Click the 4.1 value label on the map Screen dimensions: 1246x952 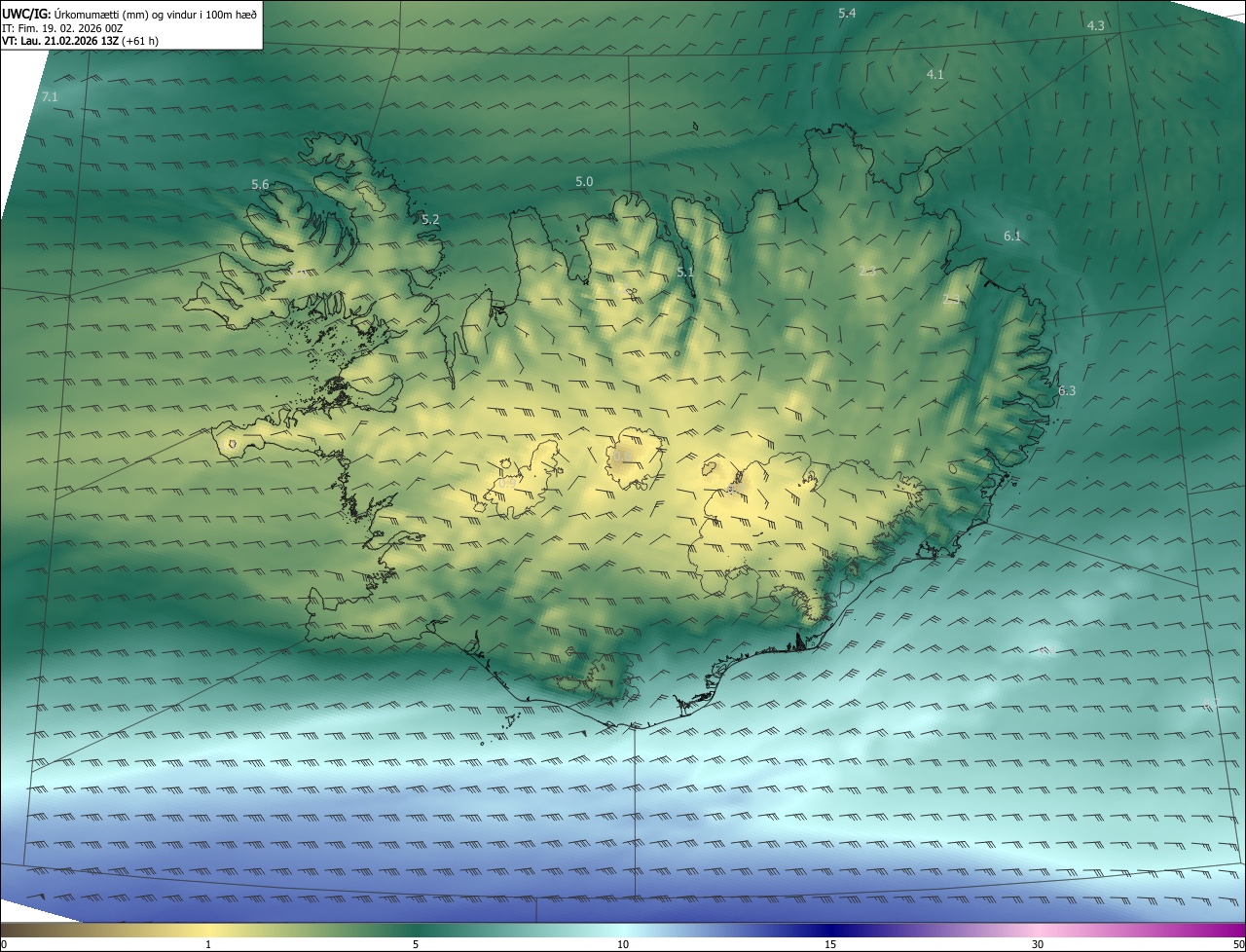(934, 75)
